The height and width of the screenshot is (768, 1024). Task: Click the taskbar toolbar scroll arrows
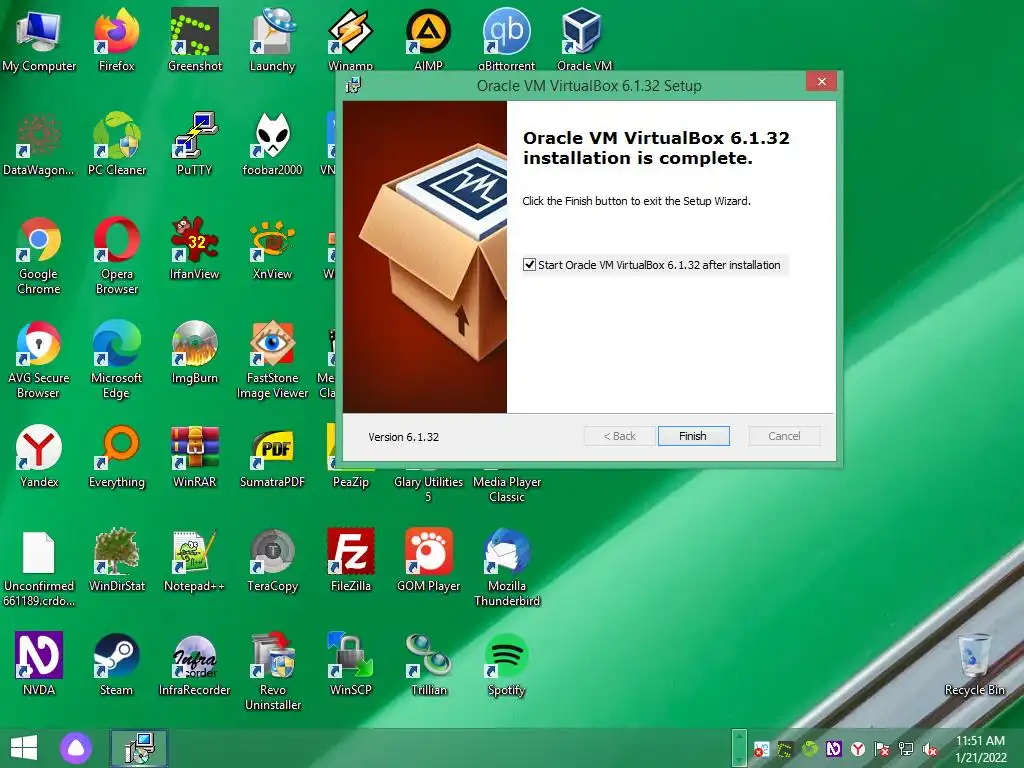[739, 748]
